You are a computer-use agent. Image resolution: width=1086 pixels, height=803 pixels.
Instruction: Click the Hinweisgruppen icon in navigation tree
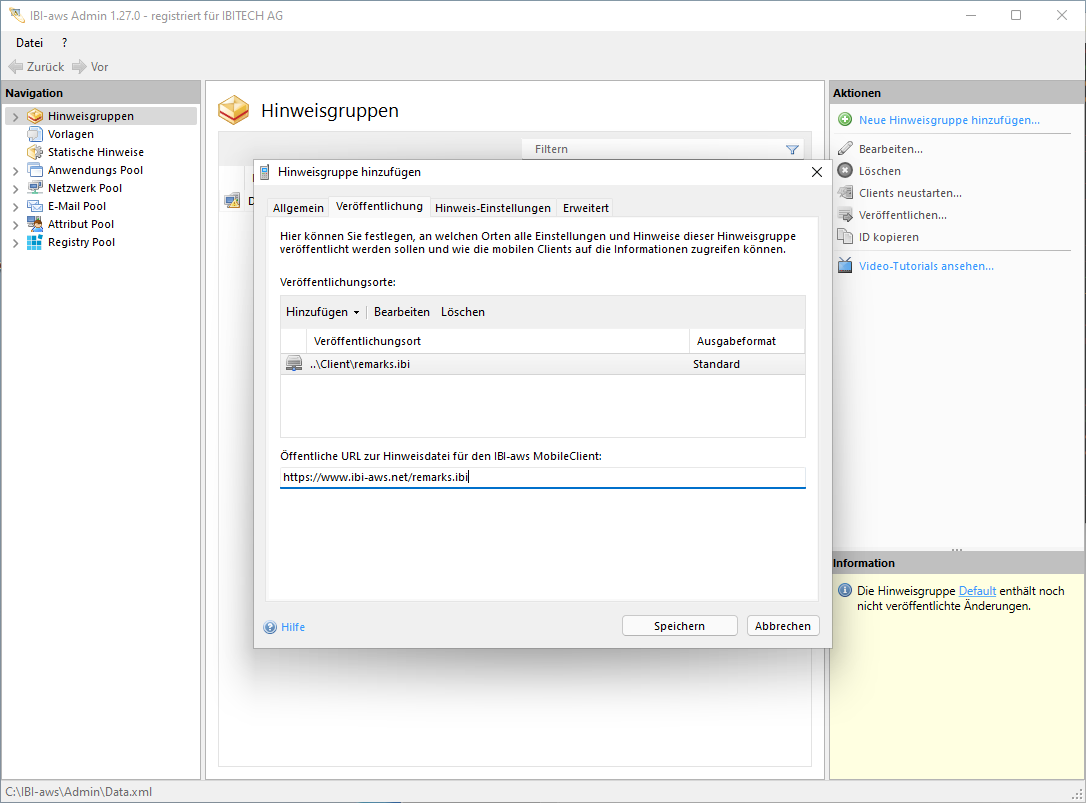click(x=35, y=116)
